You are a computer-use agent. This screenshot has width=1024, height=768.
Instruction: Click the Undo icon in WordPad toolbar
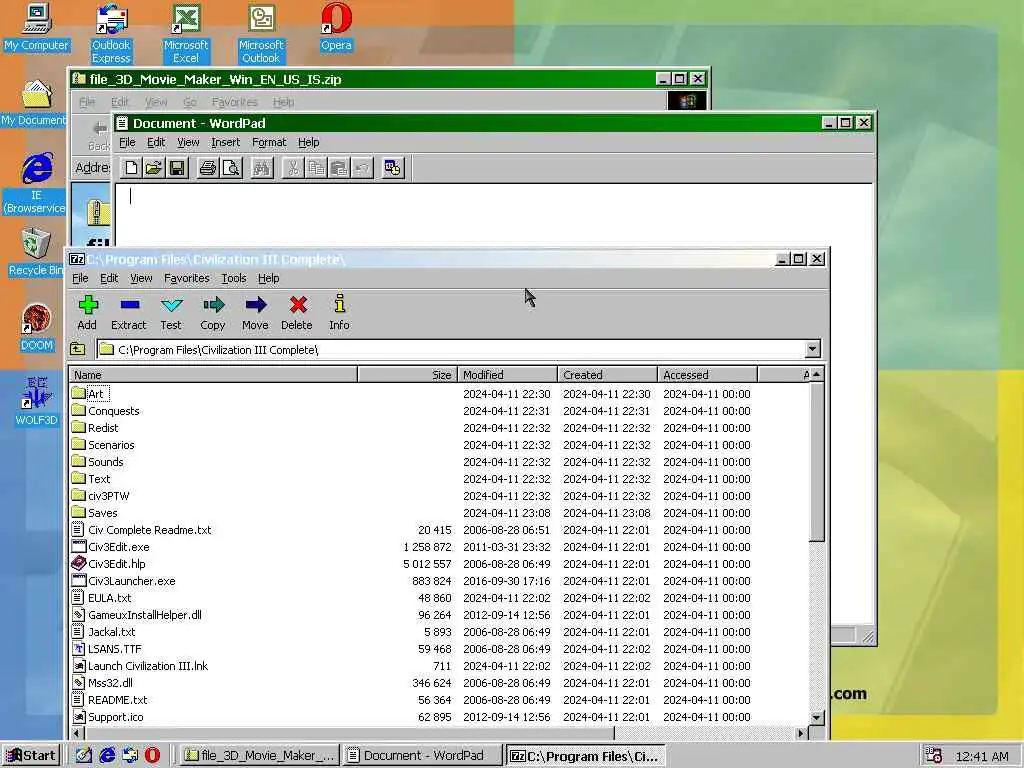pos(361,168)
